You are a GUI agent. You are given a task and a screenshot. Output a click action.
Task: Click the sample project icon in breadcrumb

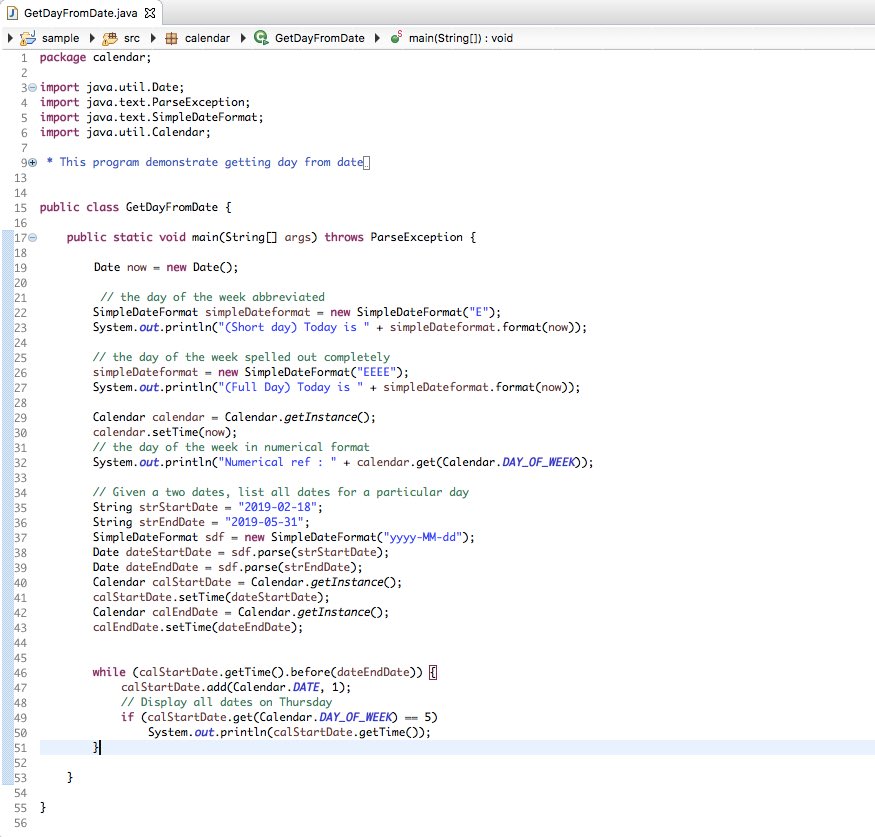coord(28,38)
